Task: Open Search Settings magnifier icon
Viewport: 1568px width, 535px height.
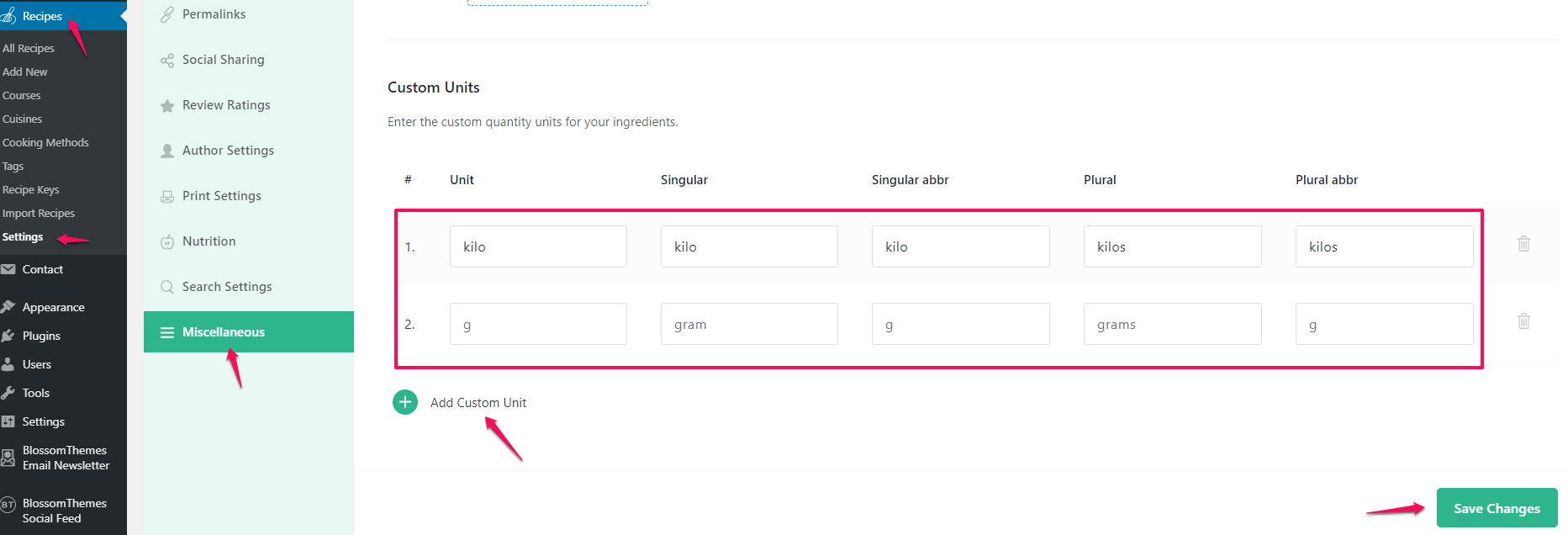Action: 167,288
